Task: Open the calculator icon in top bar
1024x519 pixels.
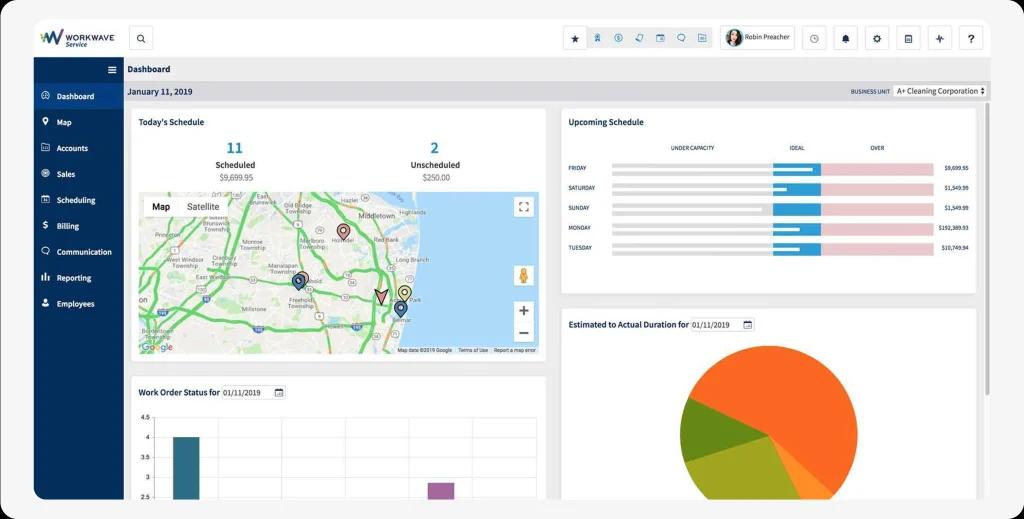Action: (x=908, y=39)
